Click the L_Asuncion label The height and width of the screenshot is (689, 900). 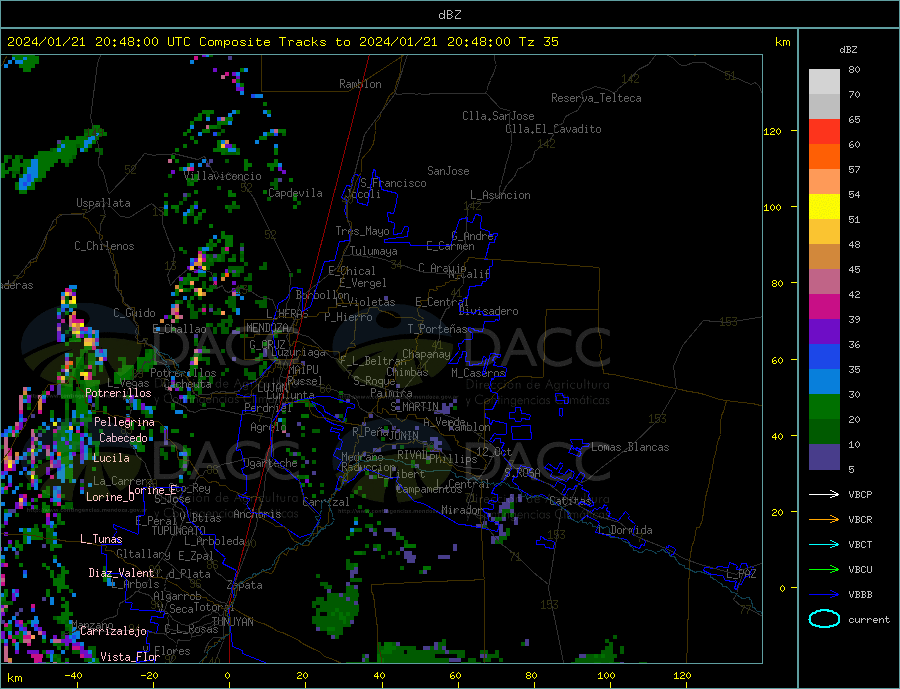[500, 195]
